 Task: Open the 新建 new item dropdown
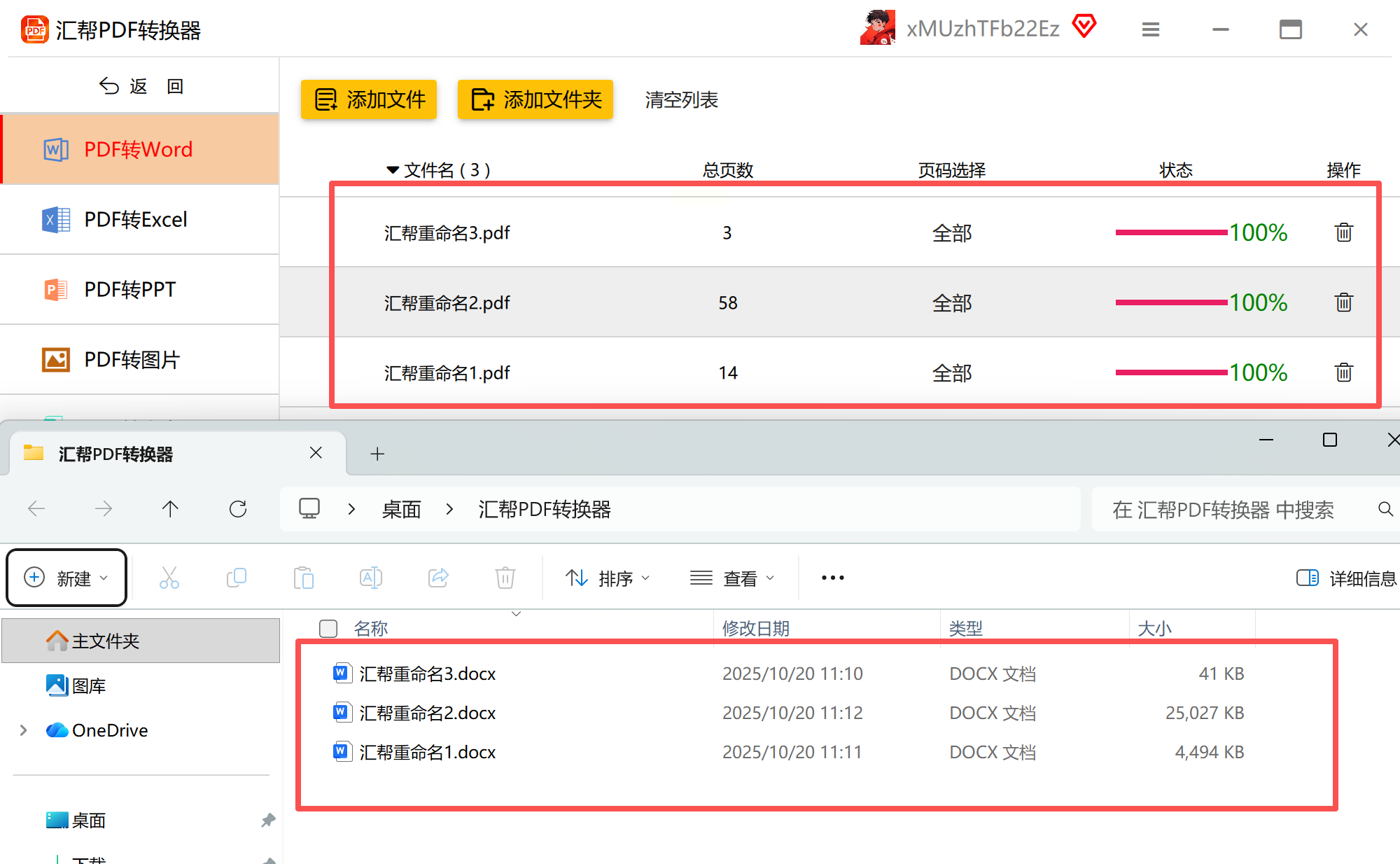[x=66, y=578]
